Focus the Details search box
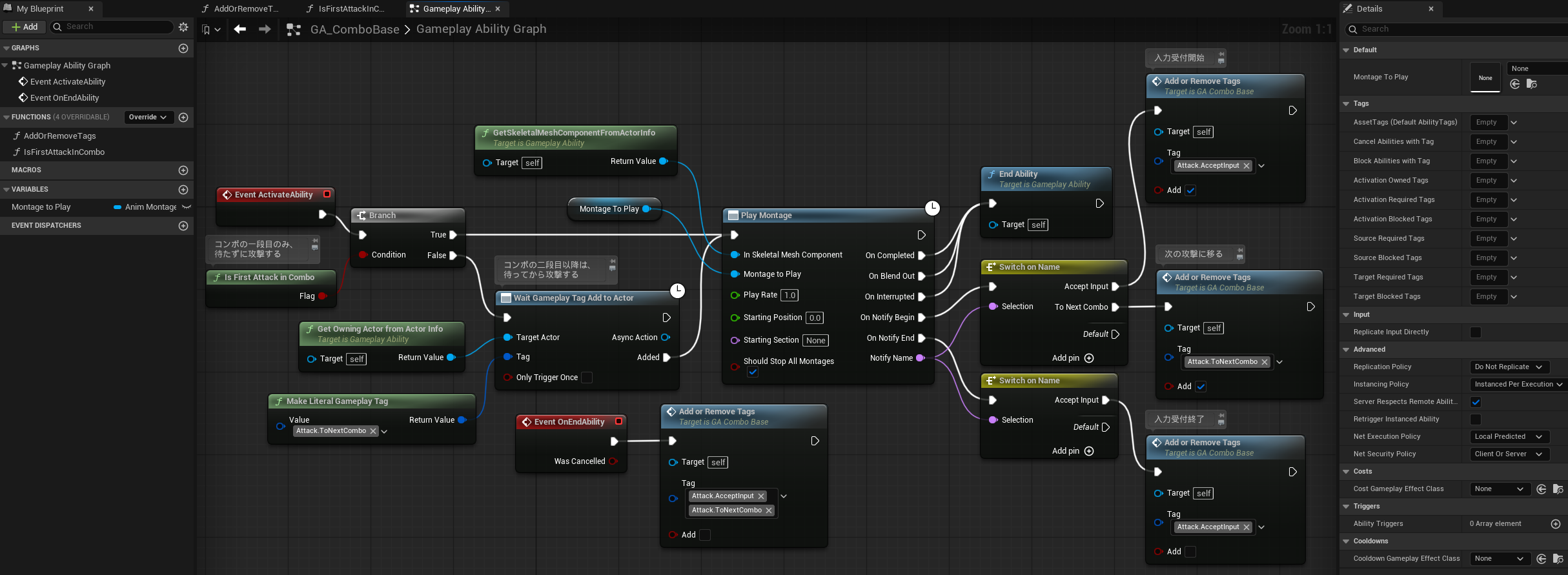This screenshot has width=1568, height=575. click(1458, 29)
